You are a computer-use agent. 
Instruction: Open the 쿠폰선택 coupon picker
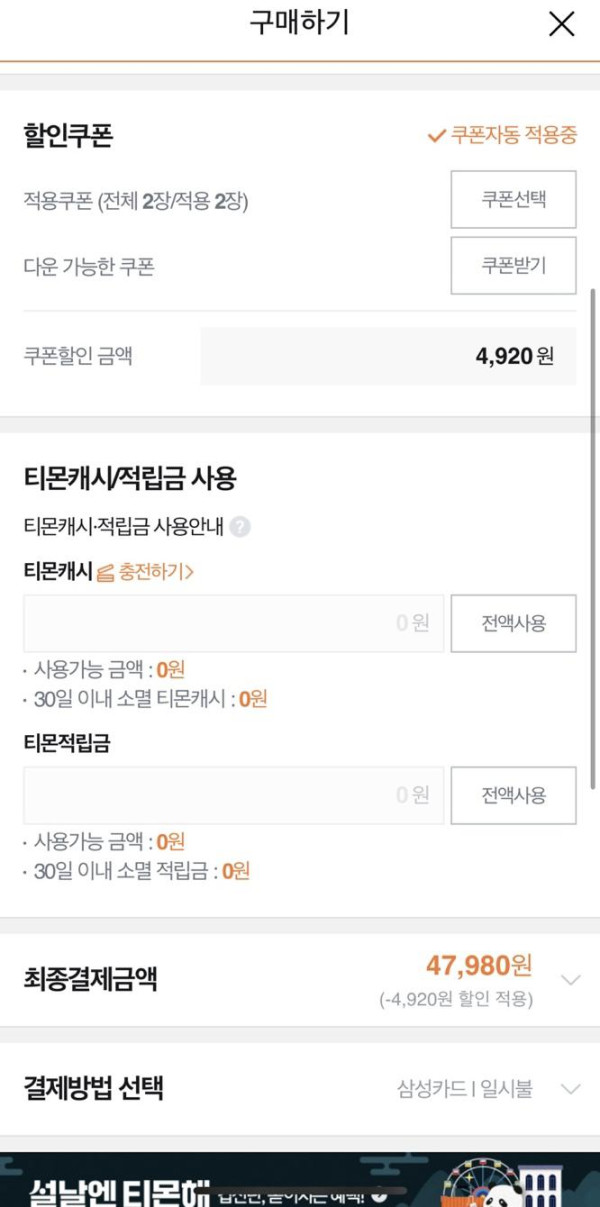[x=513, y=200]
